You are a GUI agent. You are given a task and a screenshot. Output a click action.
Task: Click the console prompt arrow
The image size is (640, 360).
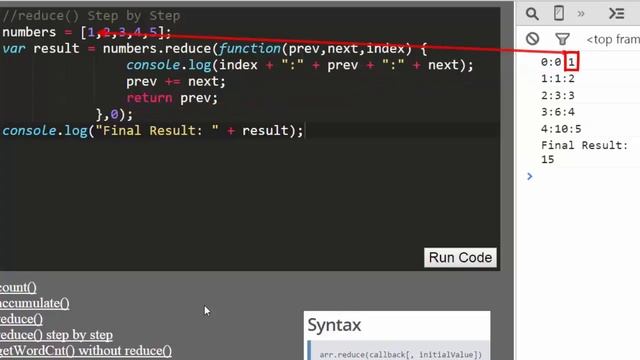point(529,176)
